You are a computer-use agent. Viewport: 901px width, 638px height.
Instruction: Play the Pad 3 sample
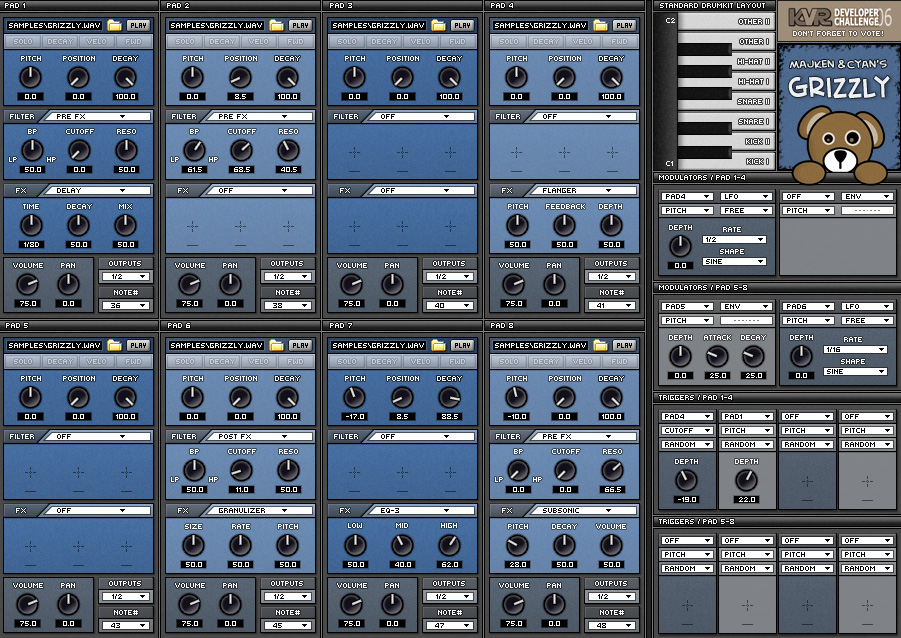(x=463, y=25)
